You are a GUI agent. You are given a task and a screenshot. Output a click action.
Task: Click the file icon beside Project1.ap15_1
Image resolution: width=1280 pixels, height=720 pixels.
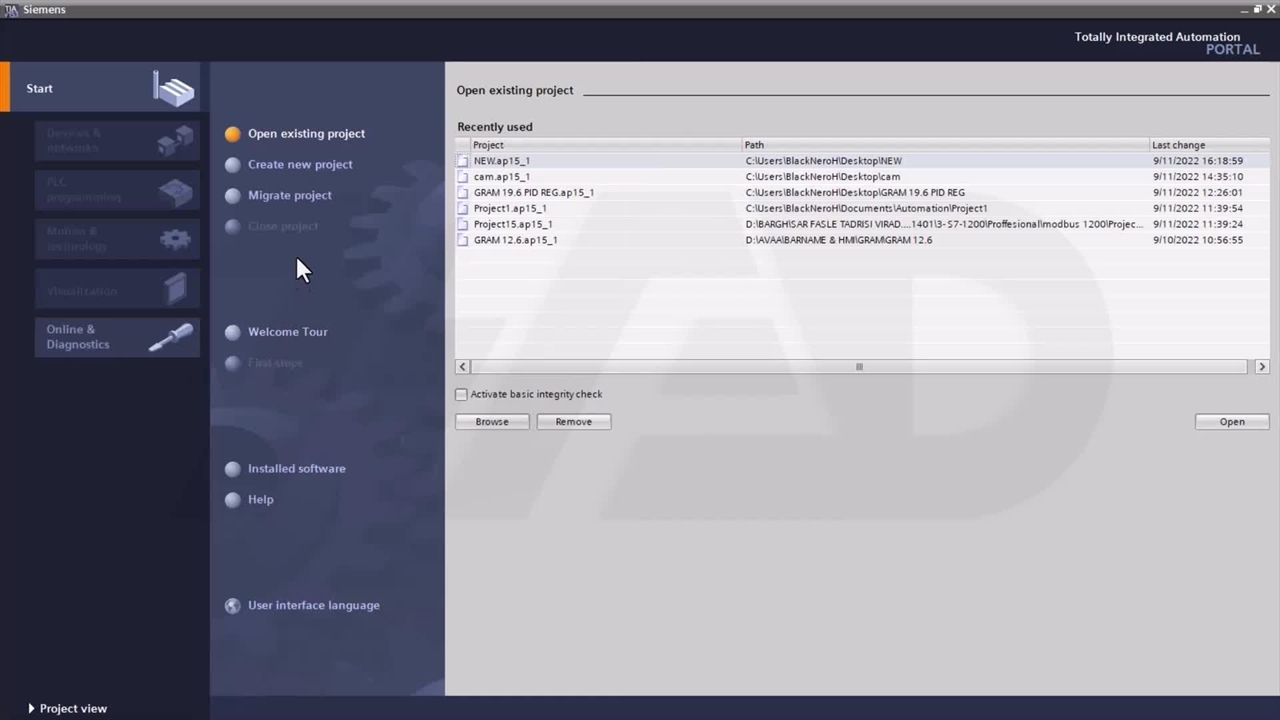click(463, 209)
